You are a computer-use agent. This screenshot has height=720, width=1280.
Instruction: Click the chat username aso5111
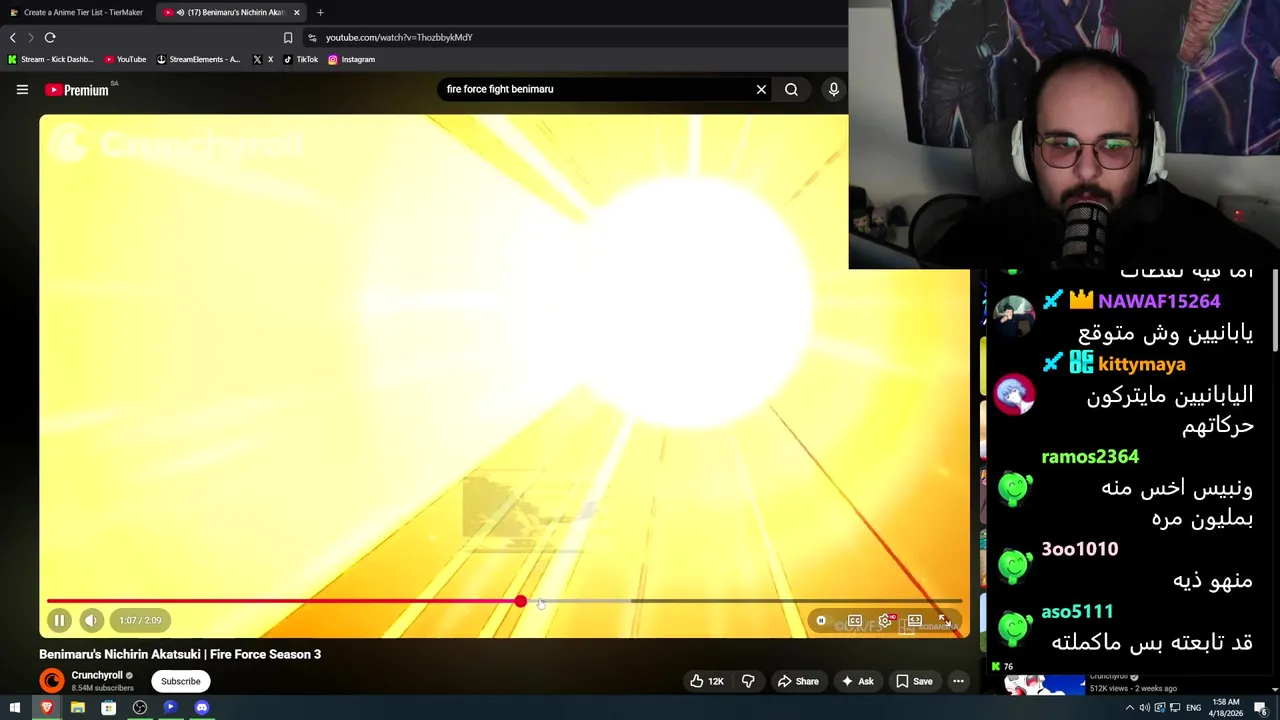pos(1077,612)
